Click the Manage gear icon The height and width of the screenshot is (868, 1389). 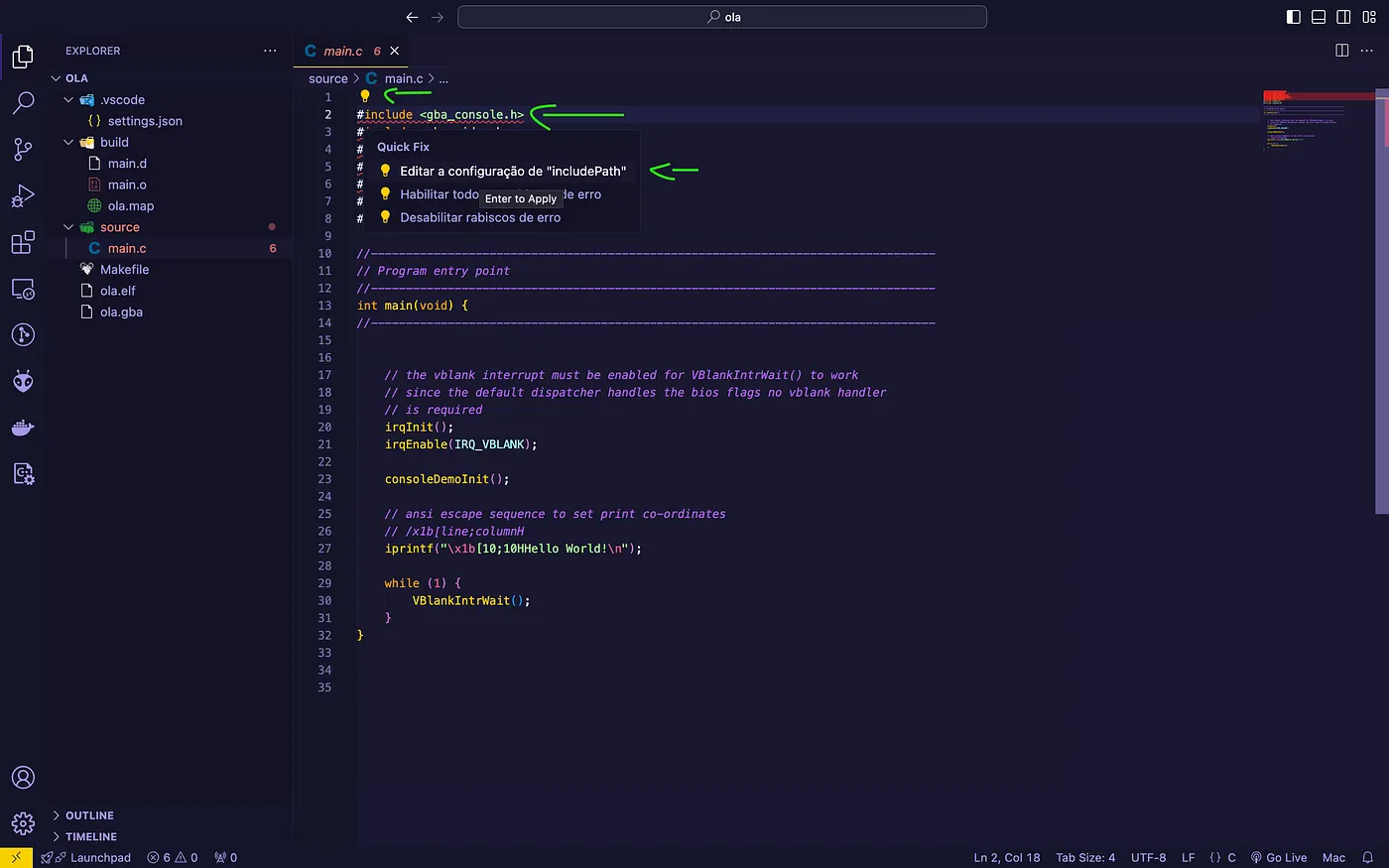tap(23, 823)
